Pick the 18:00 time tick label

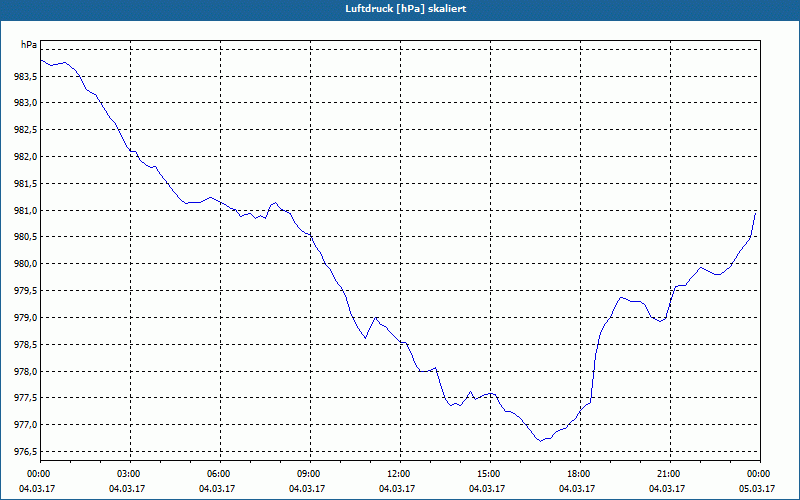tap(580, 474)
